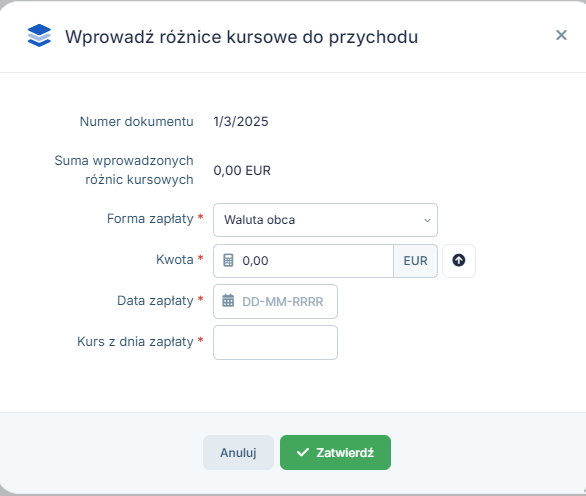Expand the chevron arrow in Waluta obca field

(427, 220)
